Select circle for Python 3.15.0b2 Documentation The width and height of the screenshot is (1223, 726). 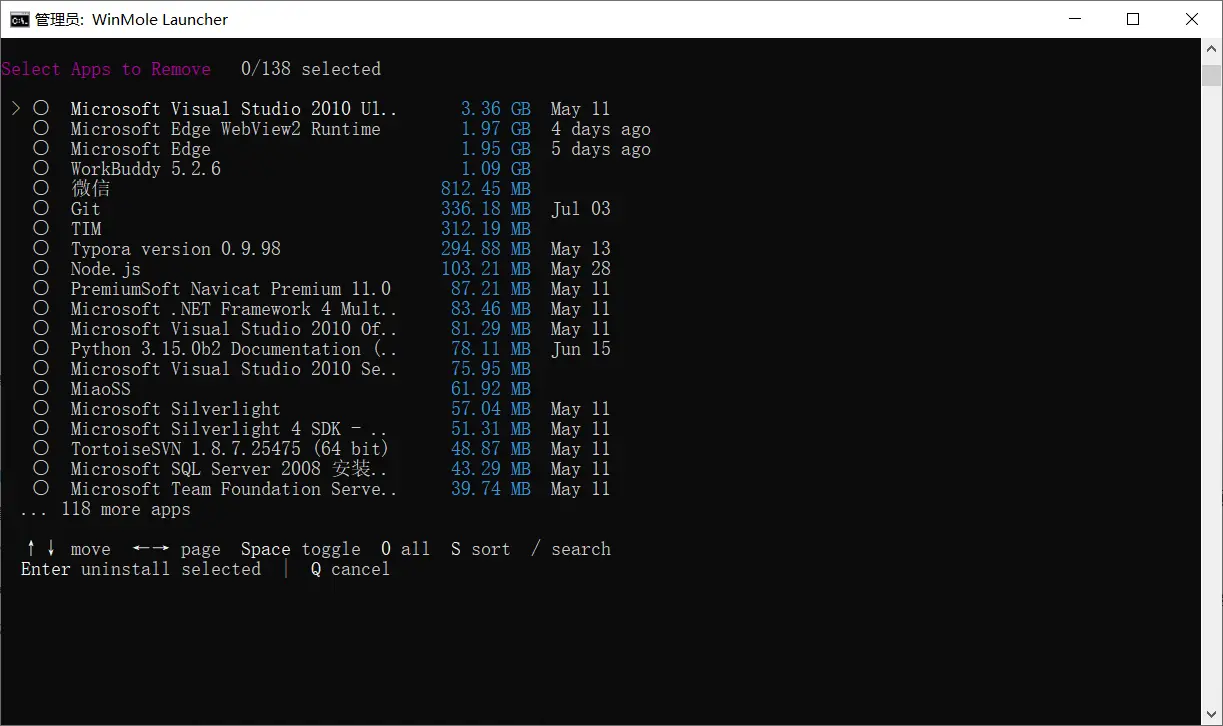click(x=41, y=348)
